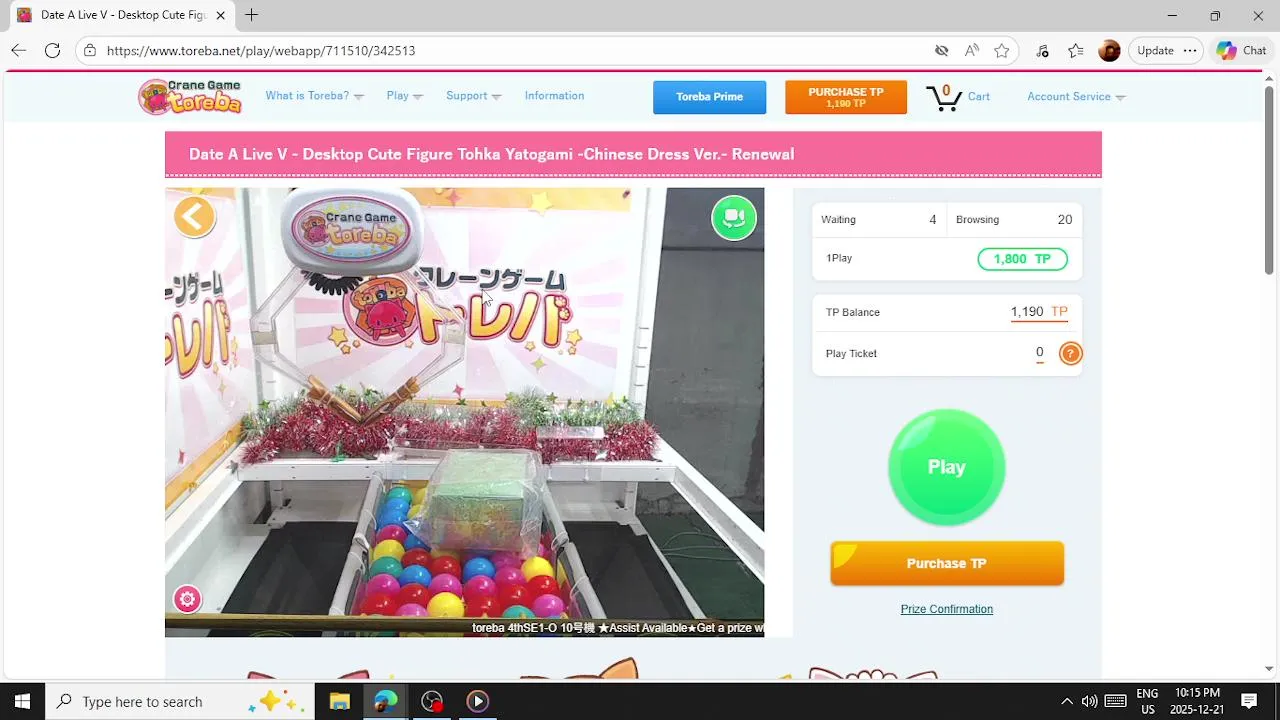Screen dimensions: 1280x720
Task: Click the yellow back arrow on video
Action: [x=194, y=216]
